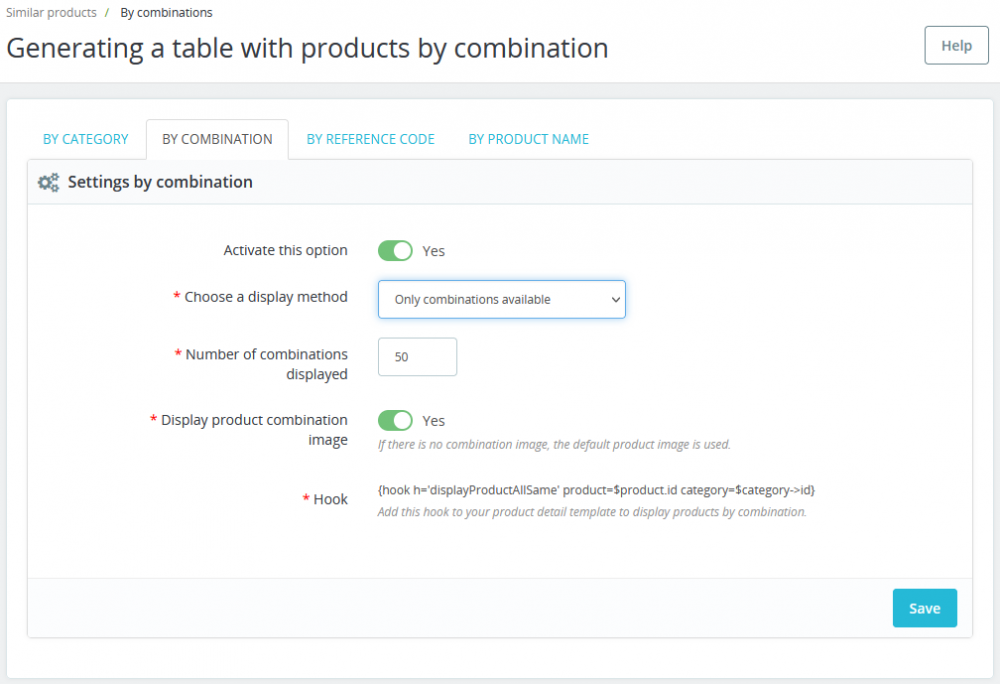This screenshot has height=684, width=1000.
Task: Click inside the Number of combinations field
Action: [417, 356]
